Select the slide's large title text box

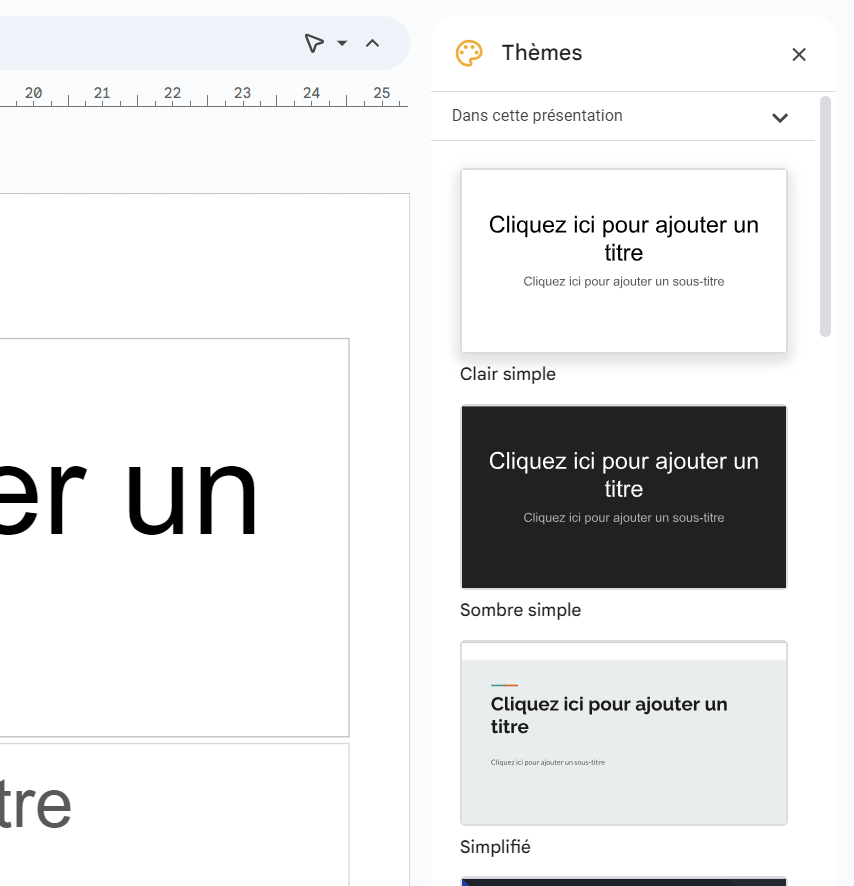pyautogui.click(x=173, y=537)
